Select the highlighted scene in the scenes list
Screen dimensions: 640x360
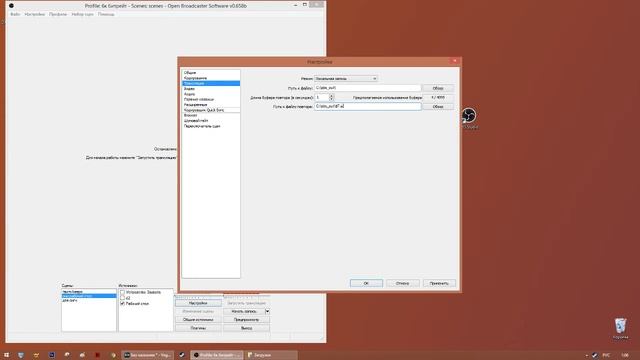tap(89, 296)
